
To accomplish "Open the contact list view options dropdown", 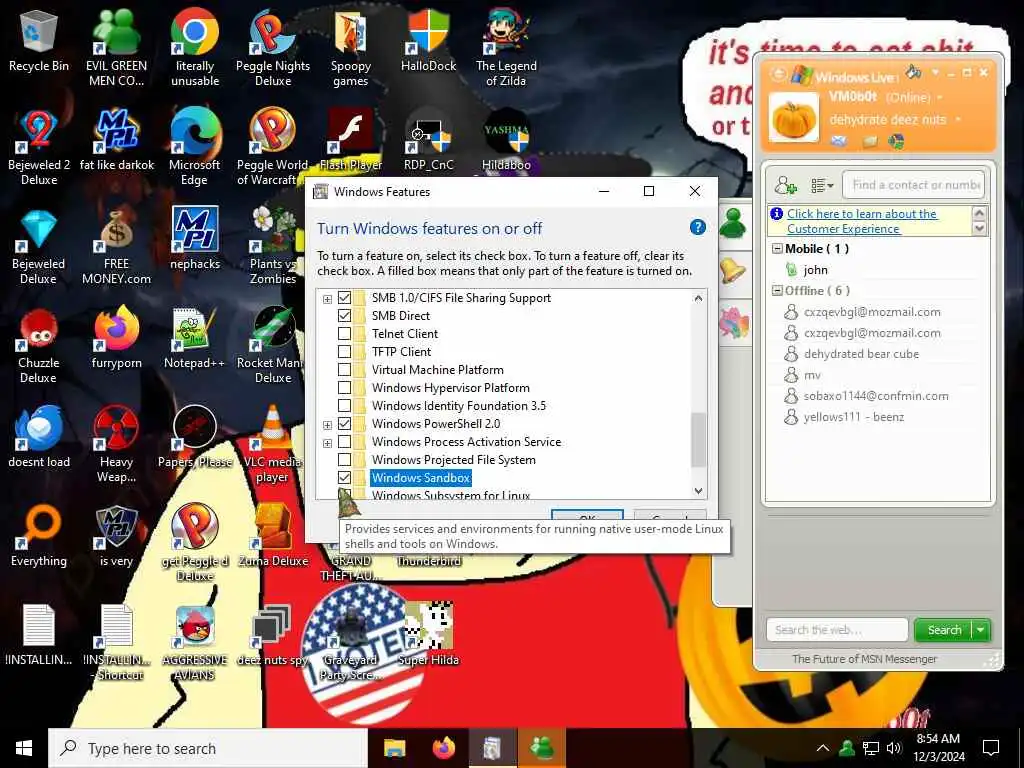I will click(822, 185).
